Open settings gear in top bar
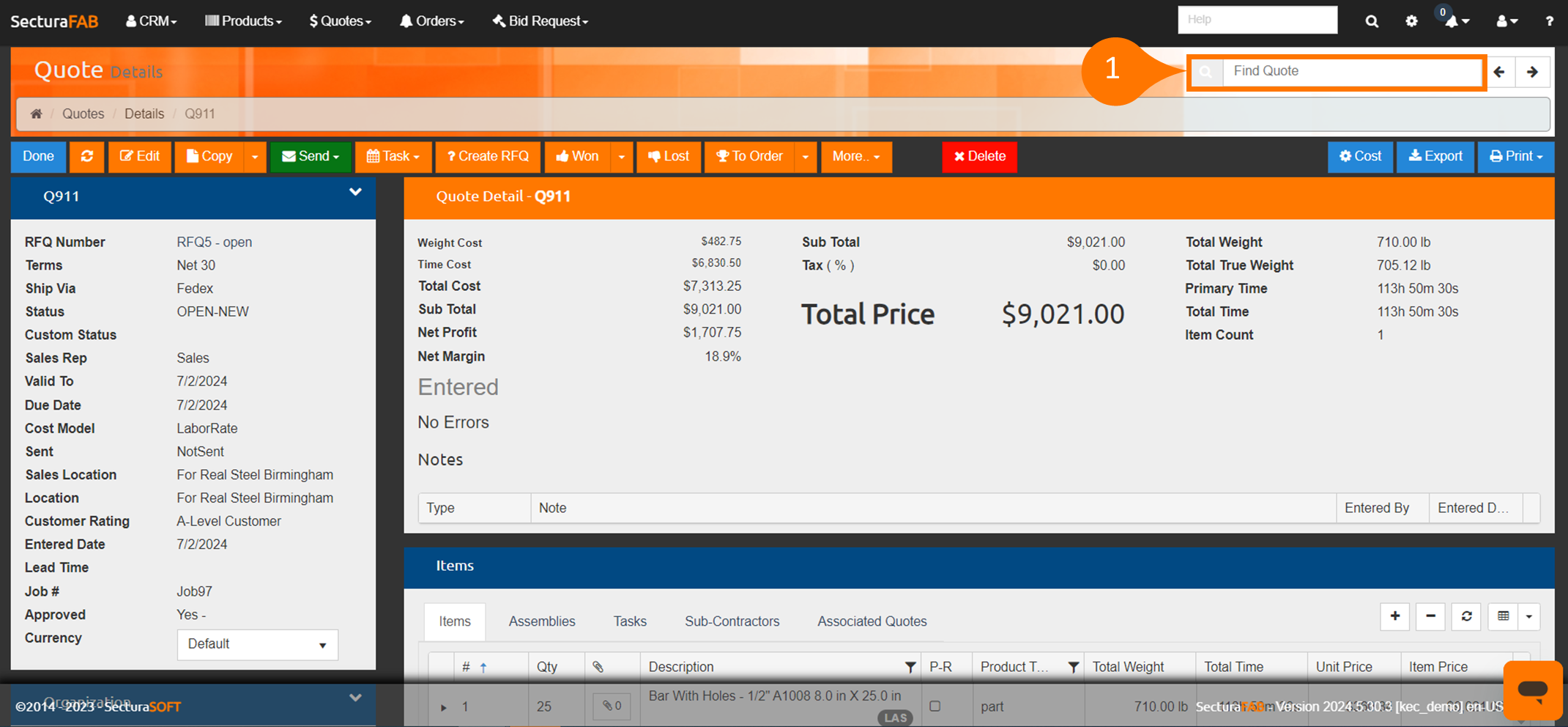Screen dimensions: 1568x727 [1411, 21]
